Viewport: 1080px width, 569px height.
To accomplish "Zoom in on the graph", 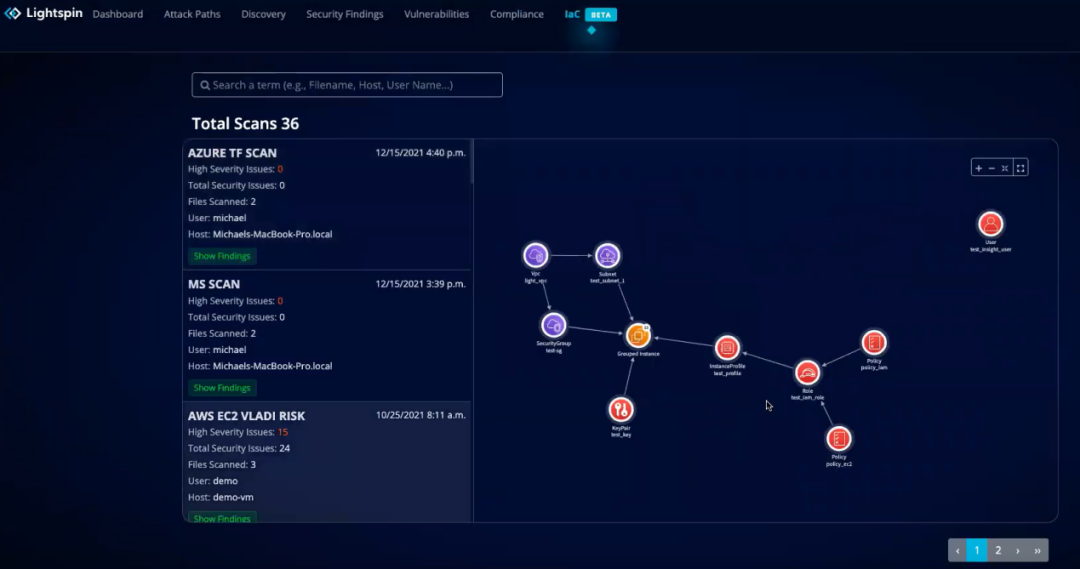I will click(978, 168).
